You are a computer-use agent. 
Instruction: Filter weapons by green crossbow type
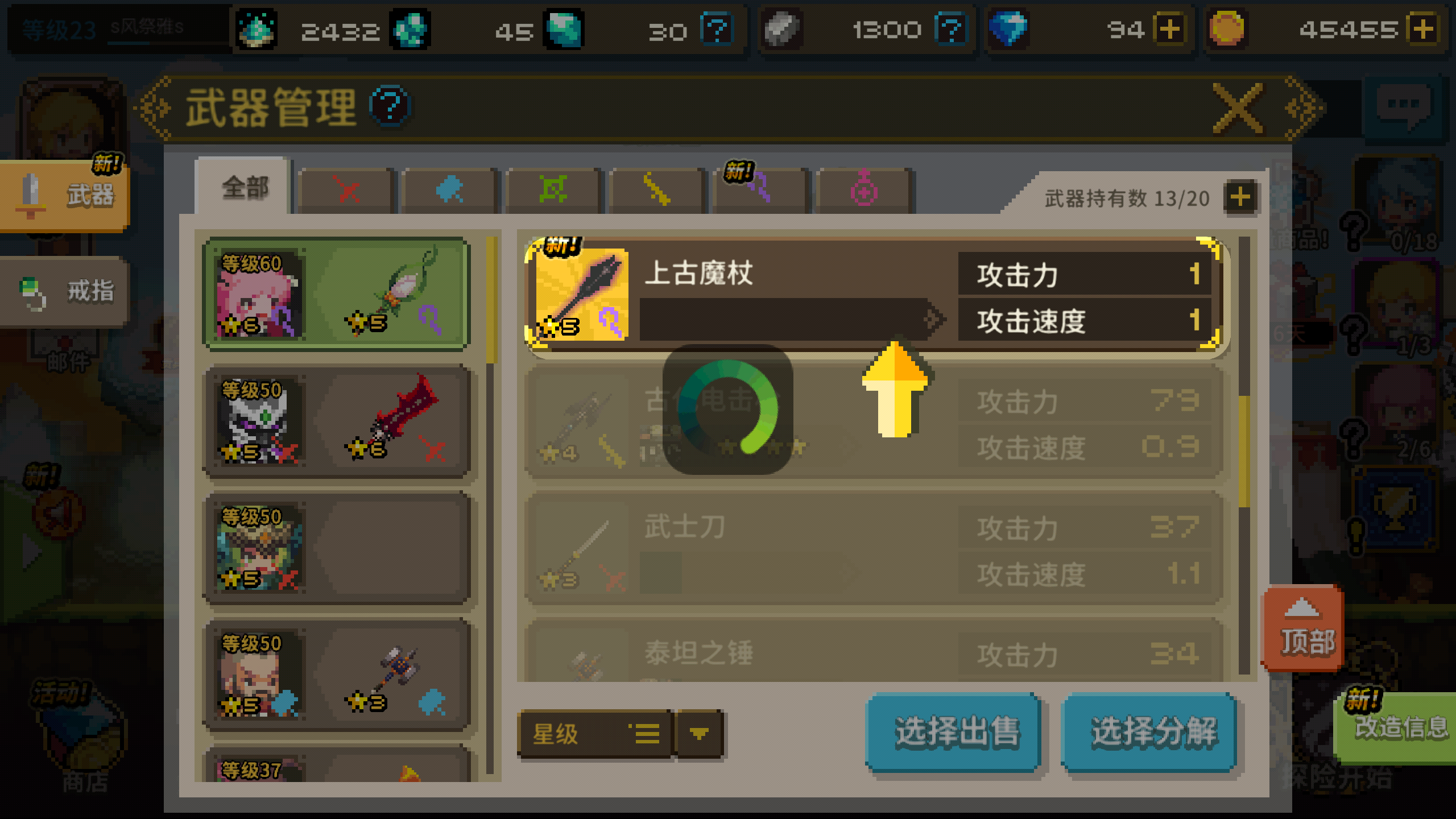pyautogui.click(x=553, y=191)
